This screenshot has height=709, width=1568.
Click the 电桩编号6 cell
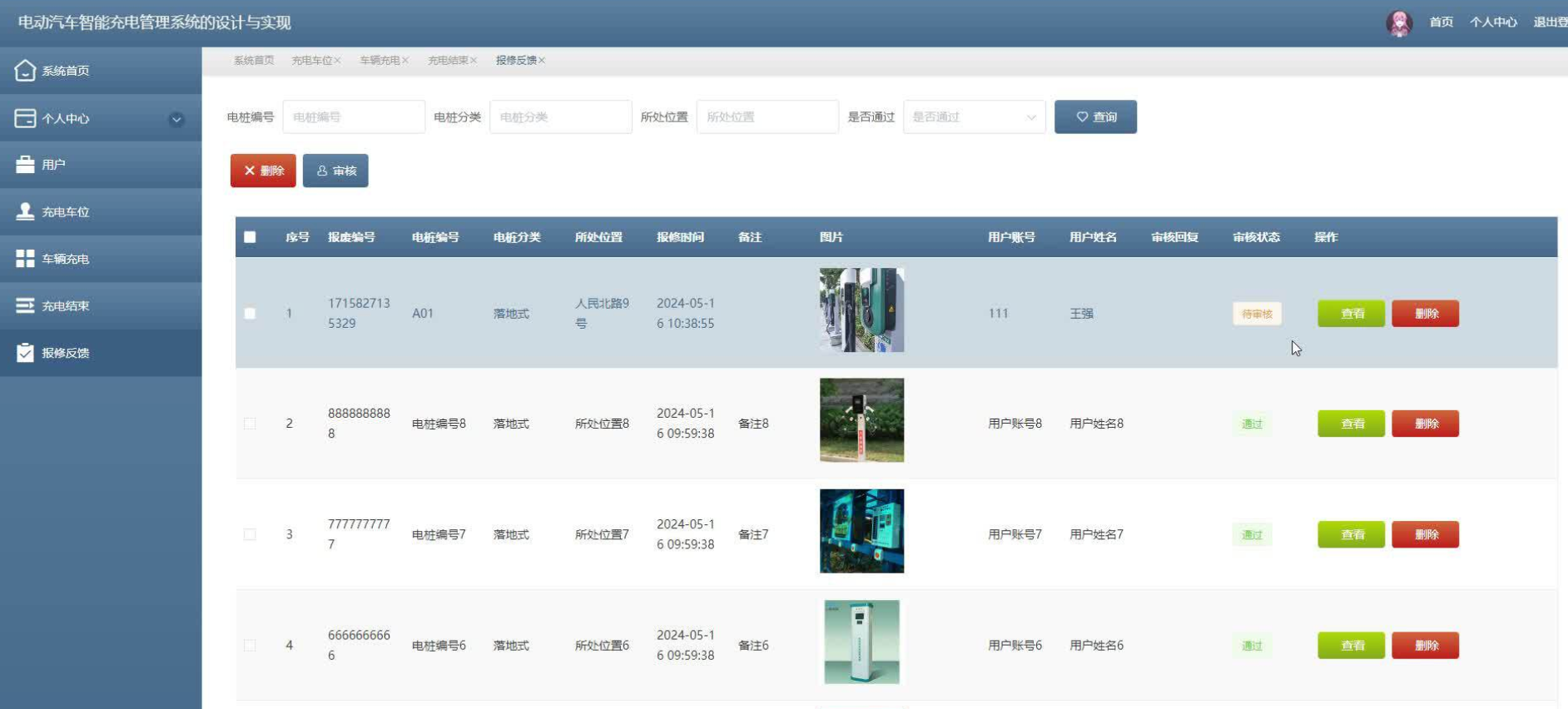439,645
